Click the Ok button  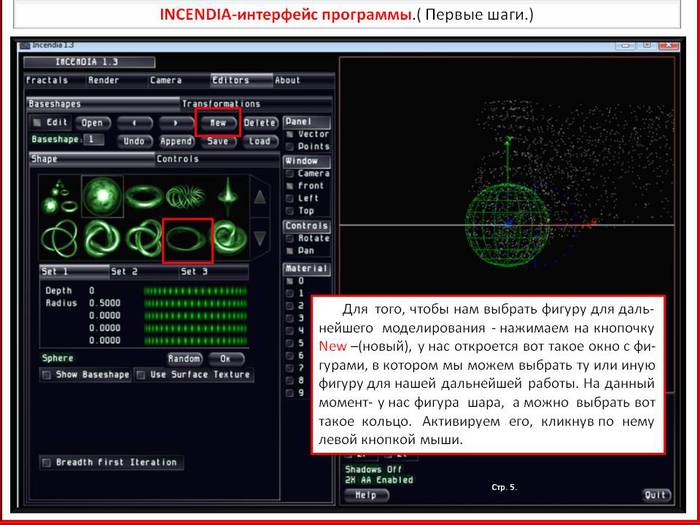point(226,359)
